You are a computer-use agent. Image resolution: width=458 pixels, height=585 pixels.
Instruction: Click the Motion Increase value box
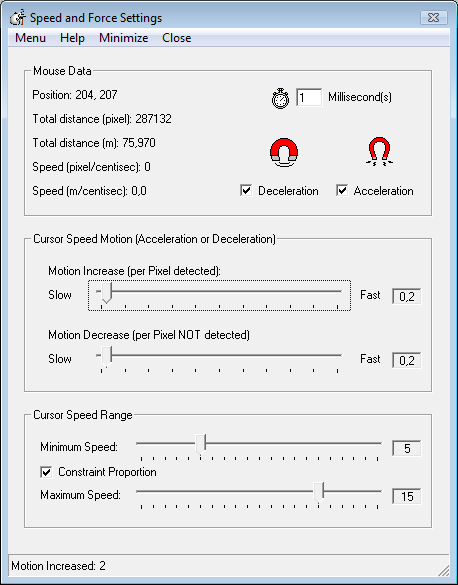pos(407,297)
